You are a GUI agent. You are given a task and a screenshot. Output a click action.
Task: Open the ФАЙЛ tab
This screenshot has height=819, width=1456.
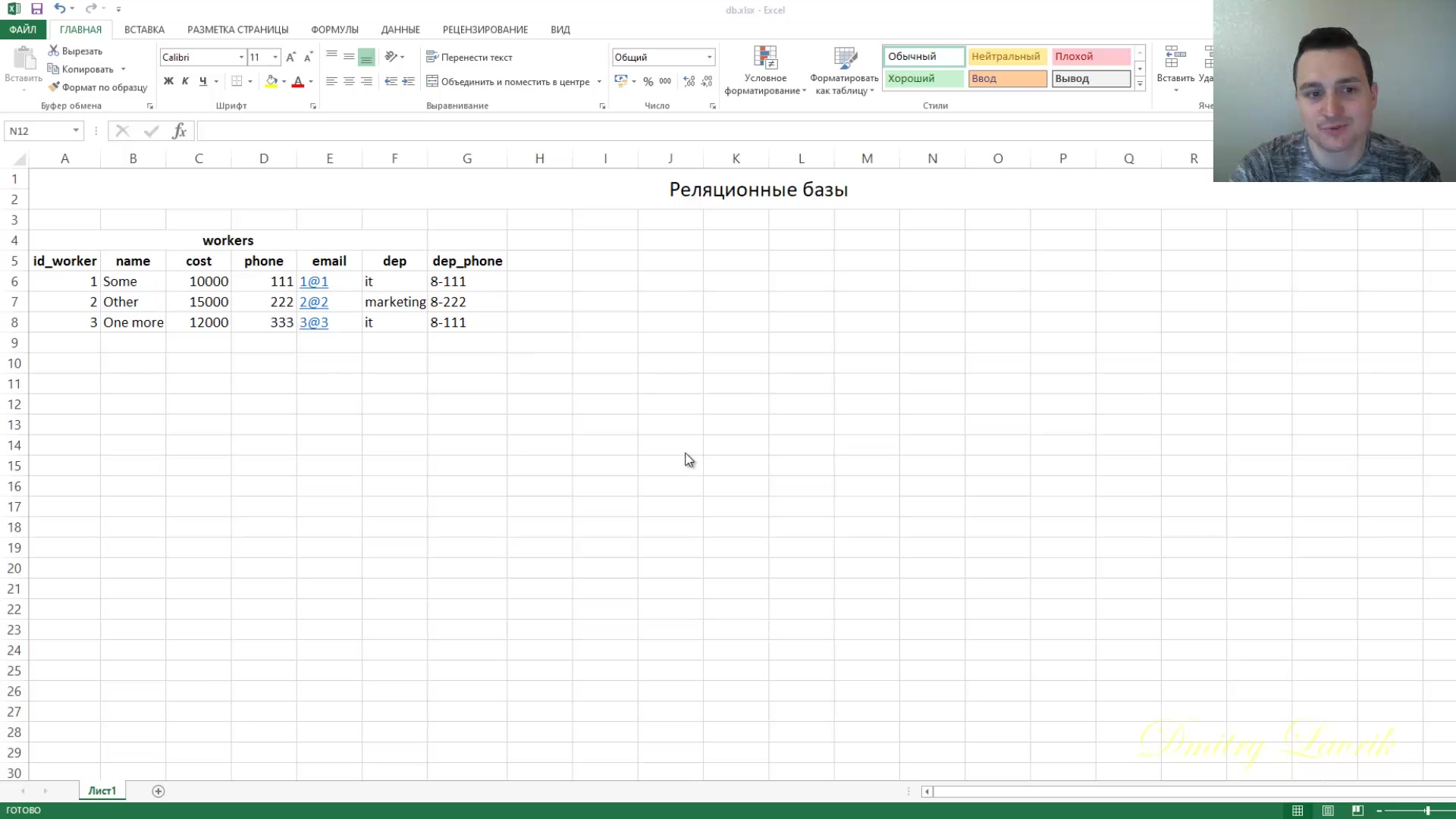point(23,30)
